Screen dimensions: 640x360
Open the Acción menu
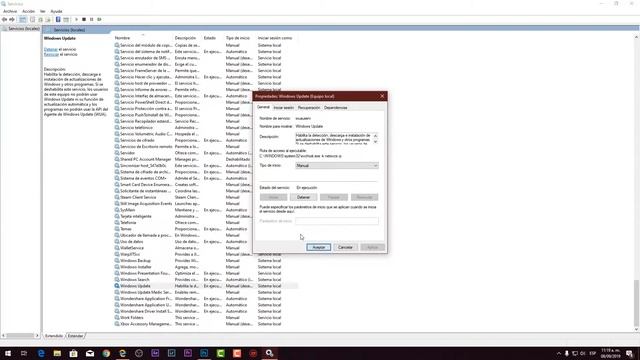tap(28, 11)
